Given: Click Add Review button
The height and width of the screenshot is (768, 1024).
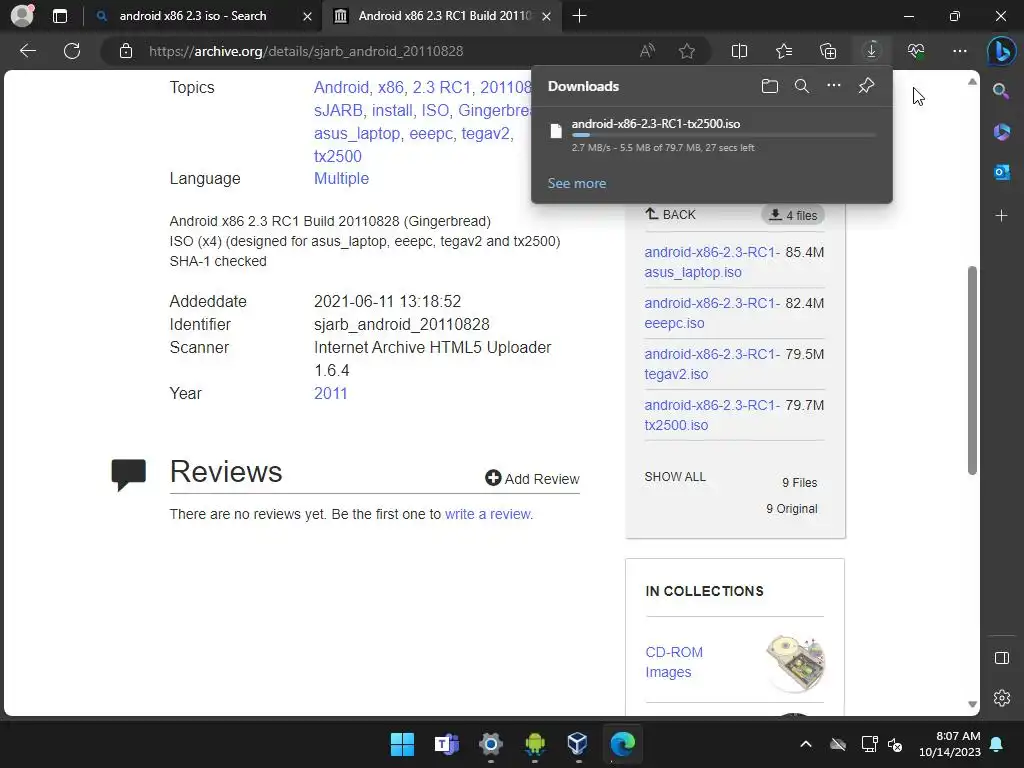Looking at the screenshot, I should point(532,479).
